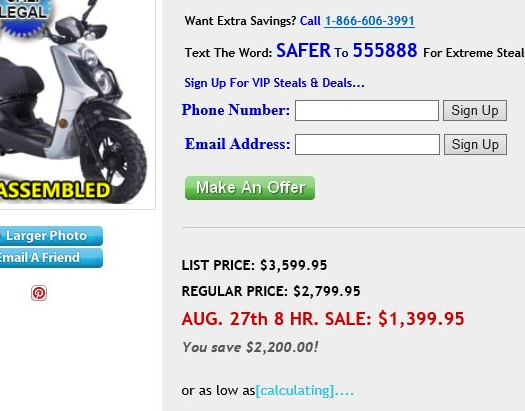525x411 pixels.
Task: Open the Larger Photo view
Action: [51, 236]
